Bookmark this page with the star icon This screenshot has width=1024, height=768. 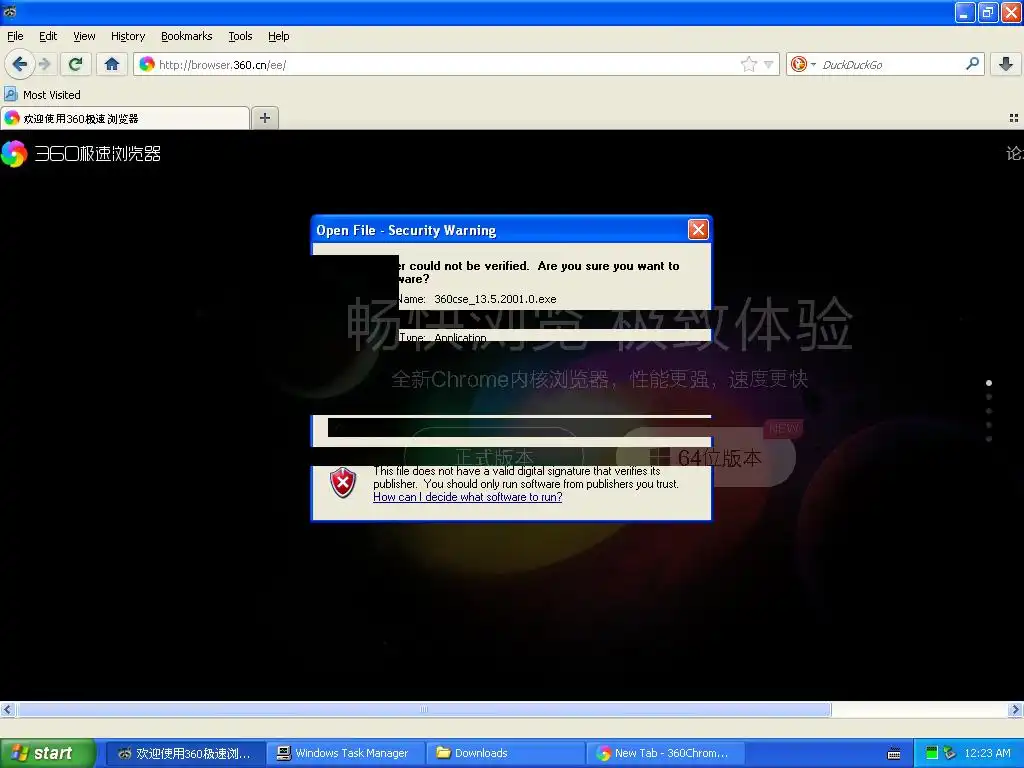(x=748, y=64)
